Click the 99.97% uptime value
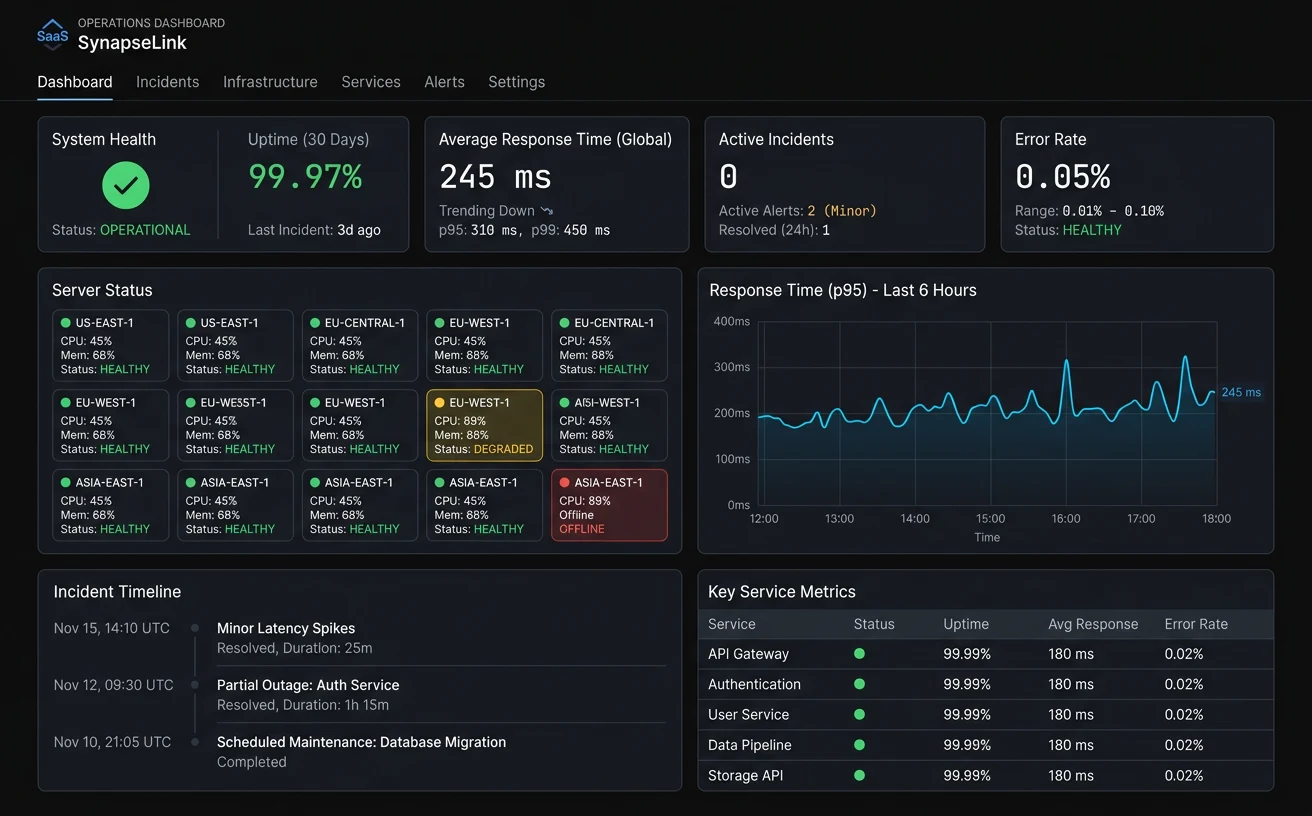 click(305, 177)
